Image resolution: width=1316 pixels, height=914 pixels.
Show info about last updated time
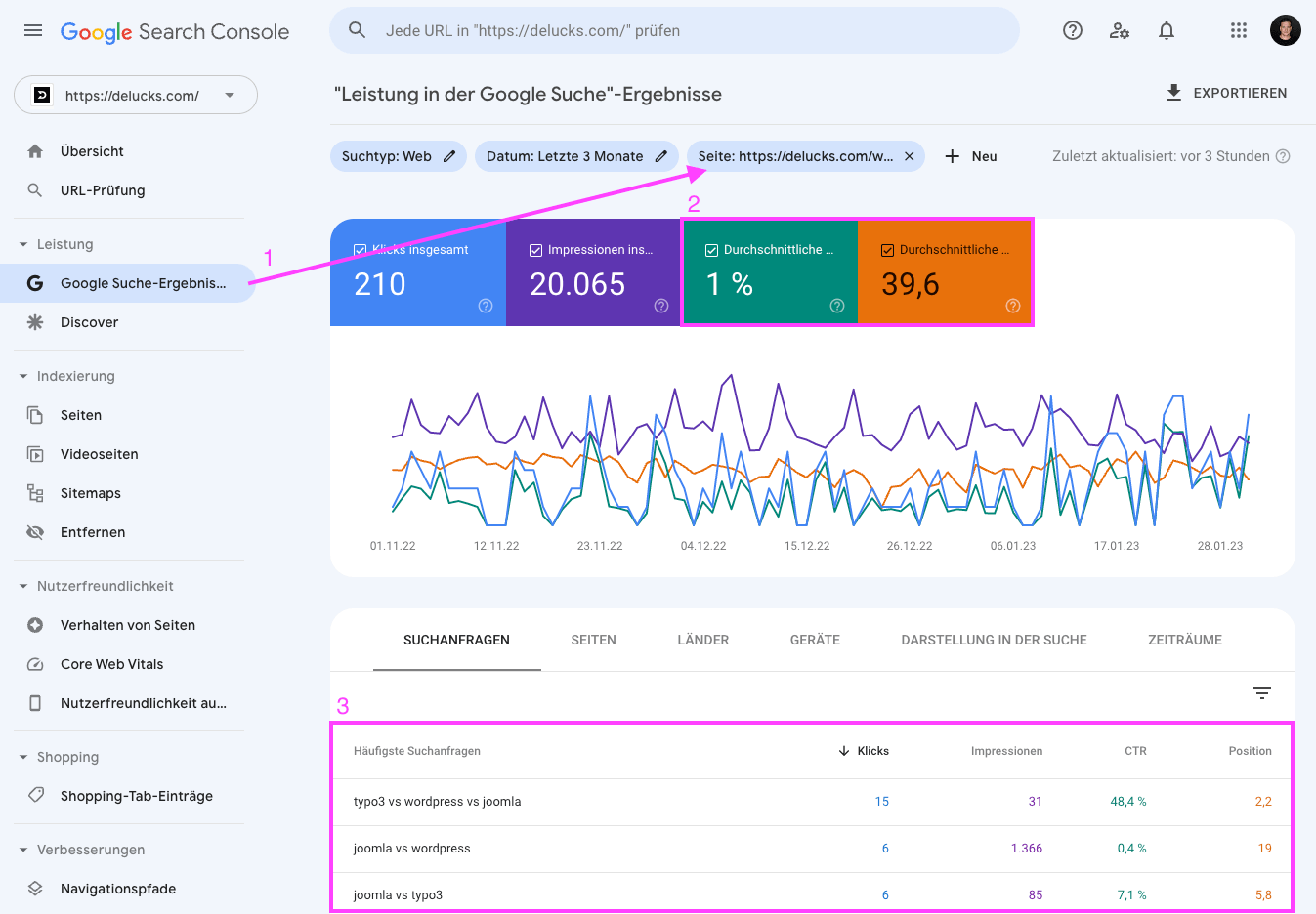point(1284,156)
